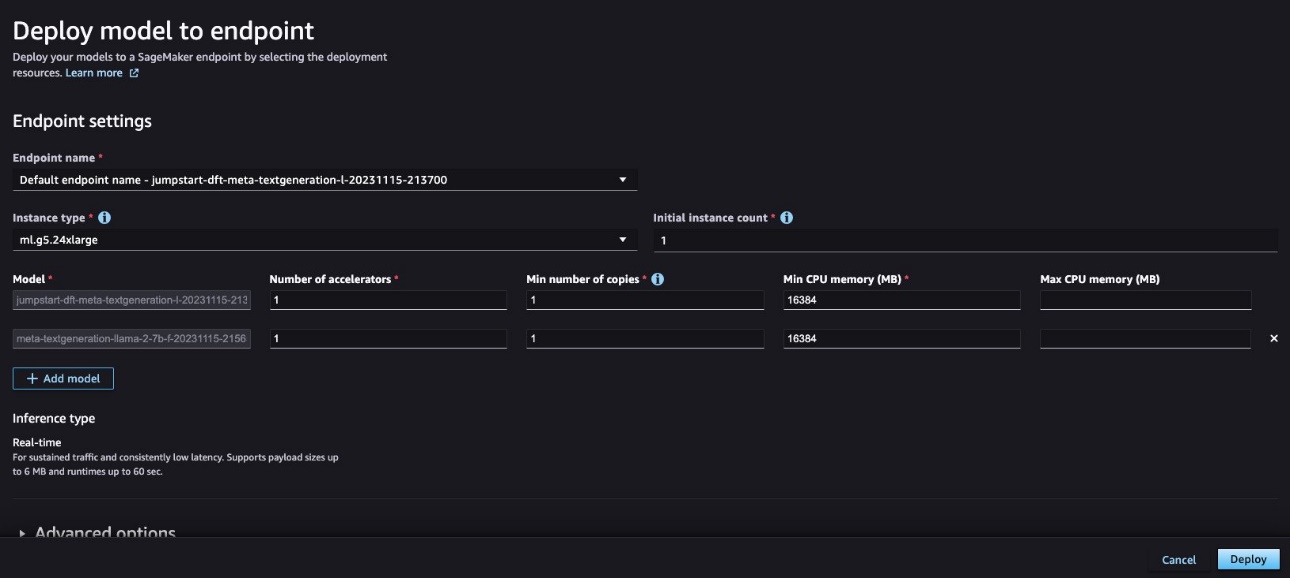Click the Inference type label
Image resolution: width=1290 pixels, height=578 pixels.
point(54,418)
